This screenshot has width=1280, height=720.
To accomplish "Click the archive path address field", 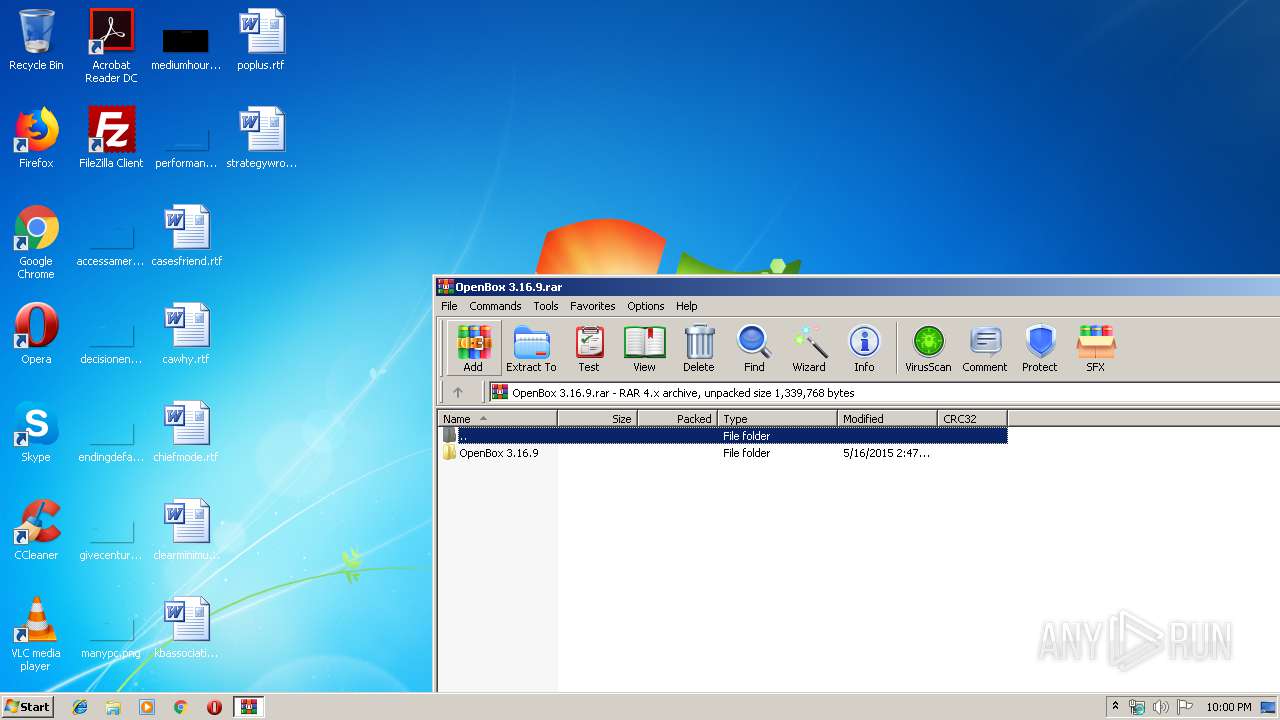I will (884, 392).
